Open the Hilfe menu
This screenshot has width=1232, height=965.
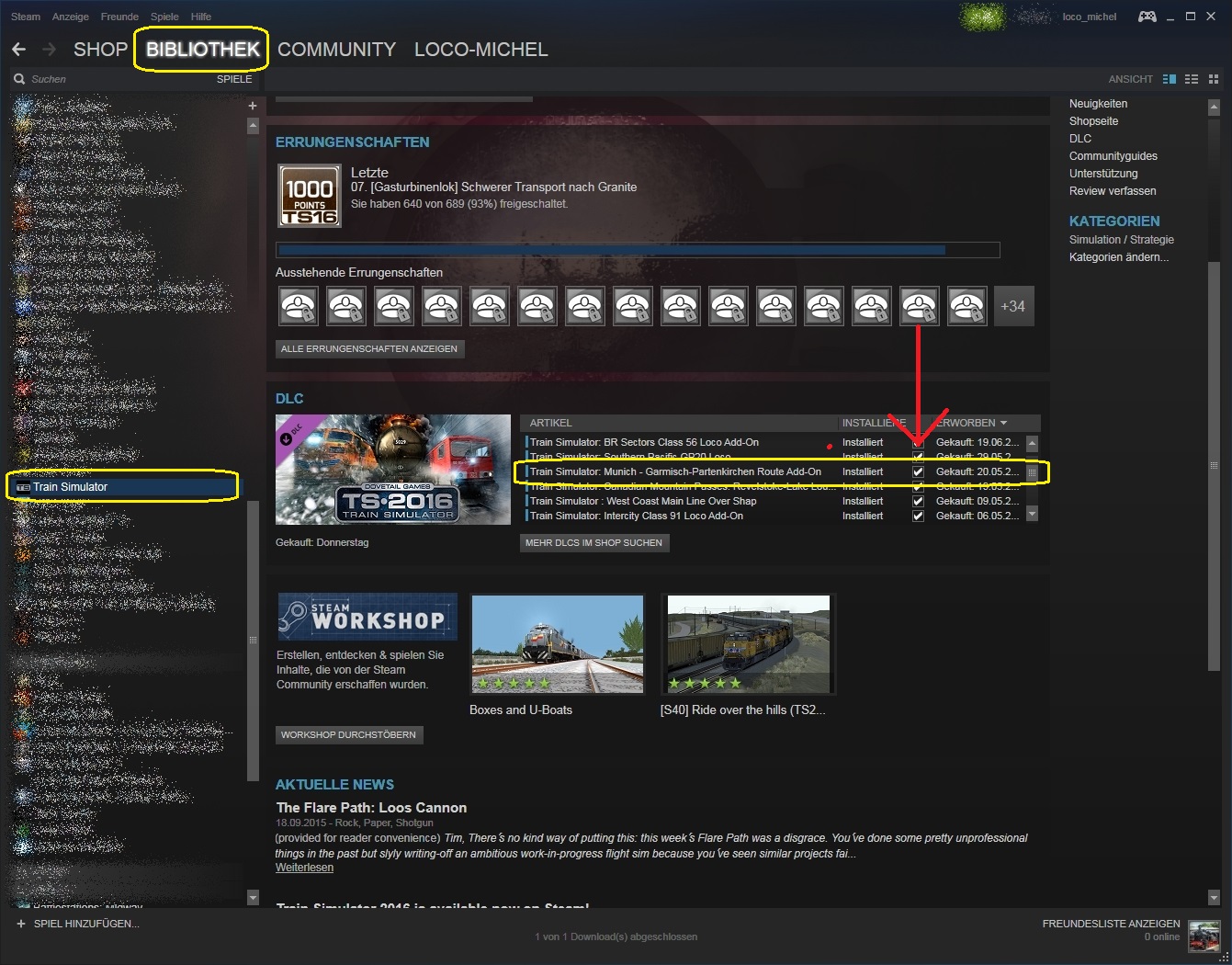tap(201, 17)
